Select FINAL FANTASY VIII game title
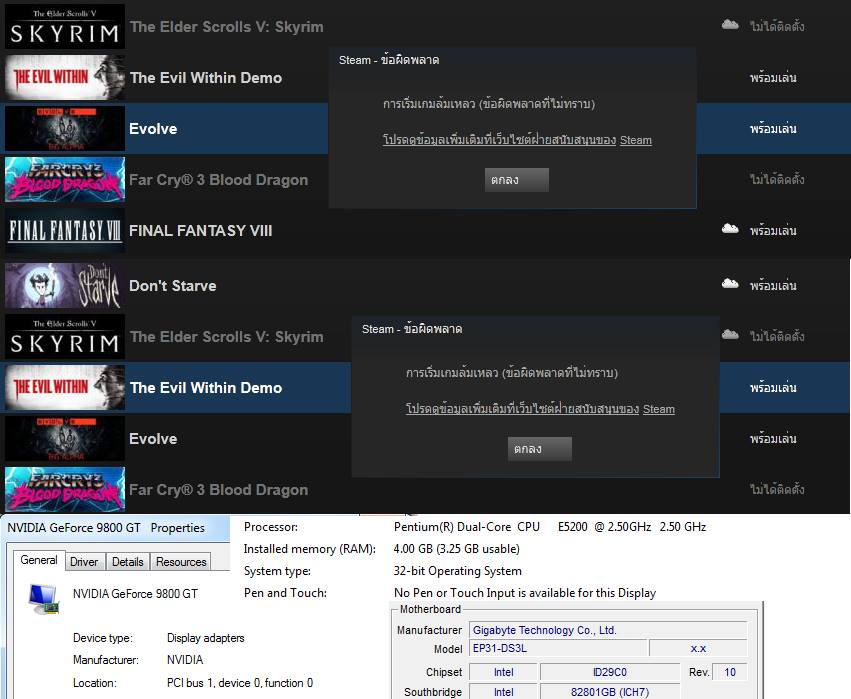The image size is (851, 699). 201,231
